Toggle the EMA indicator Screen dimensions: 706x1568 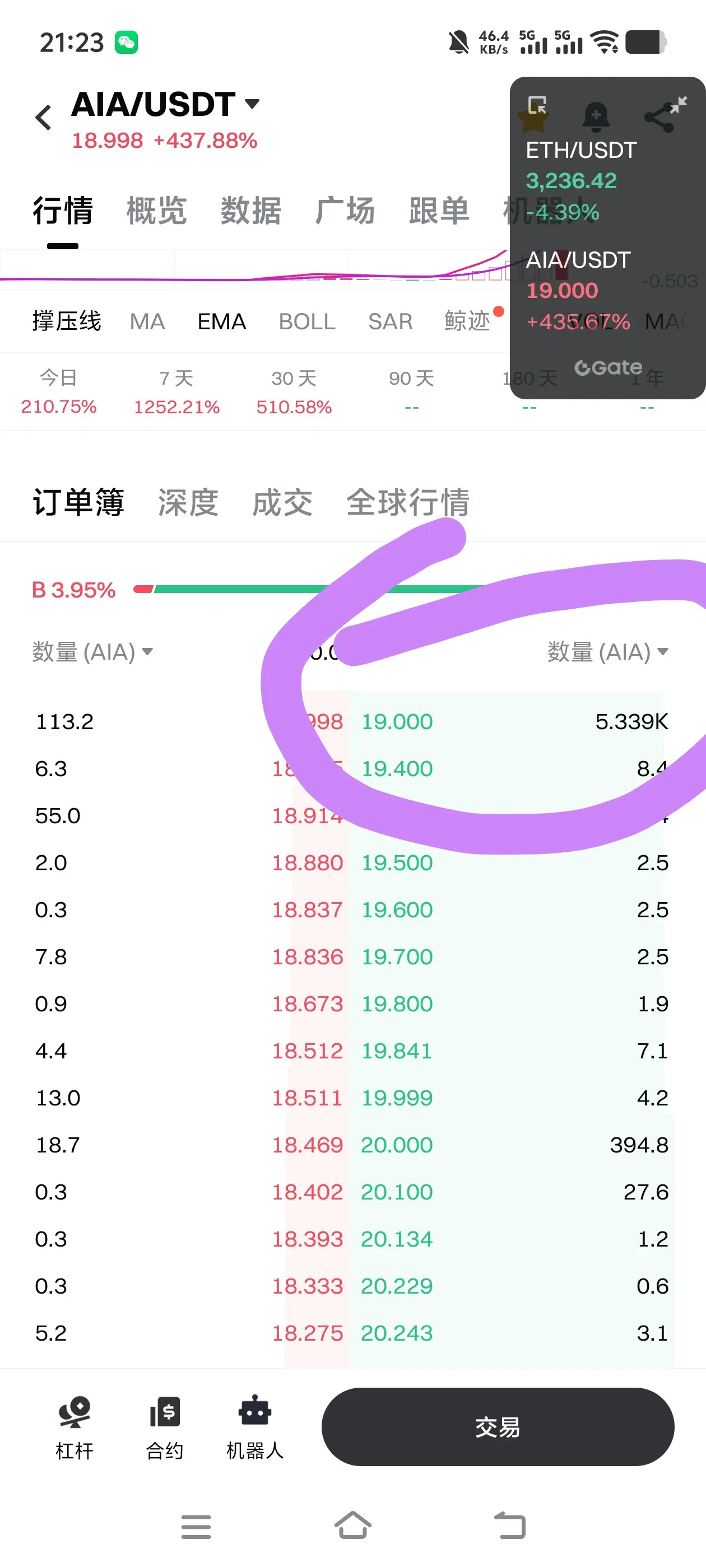coord(222,321)
